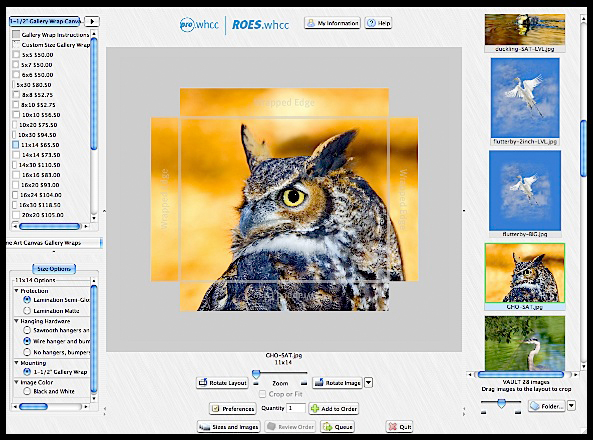Image resolution: width=593 pixels, height=440 pixels.
Task: Click the zoom out icon below zoom slider
Action: click(x=256, y=384)
